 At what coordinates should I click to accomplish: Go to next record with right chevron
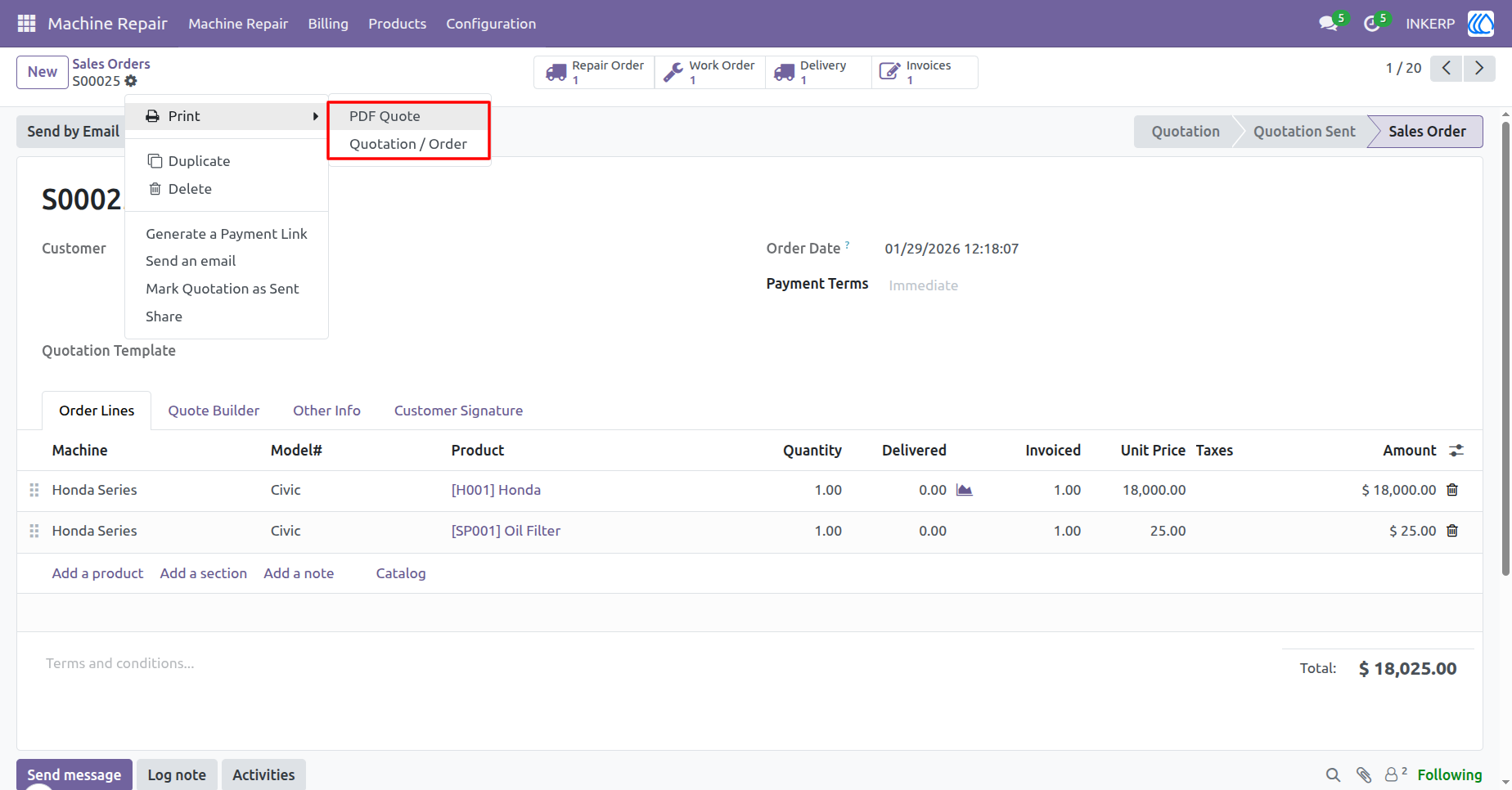1479,68
